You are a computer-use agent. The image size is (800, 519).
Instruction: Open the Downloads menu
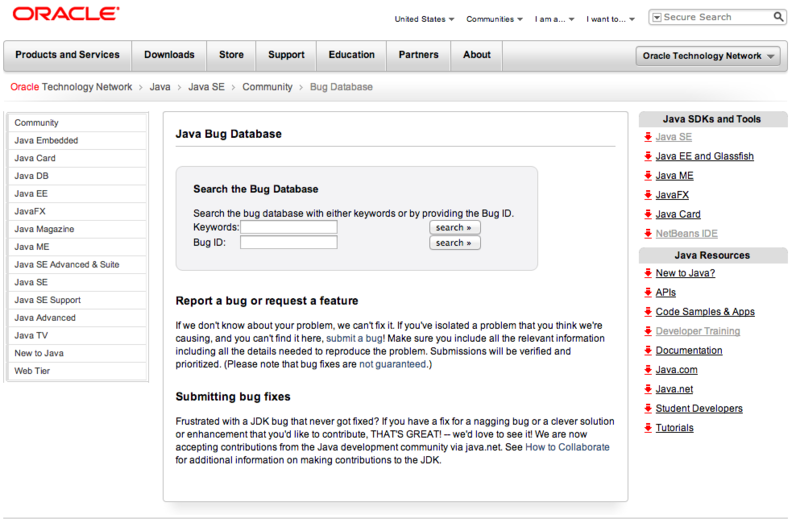pos(169,55)
